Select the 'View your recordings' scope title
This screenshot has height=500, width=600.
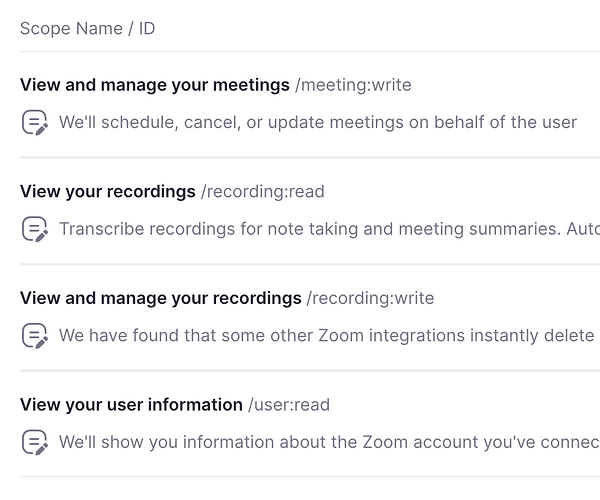pos(108,191)
